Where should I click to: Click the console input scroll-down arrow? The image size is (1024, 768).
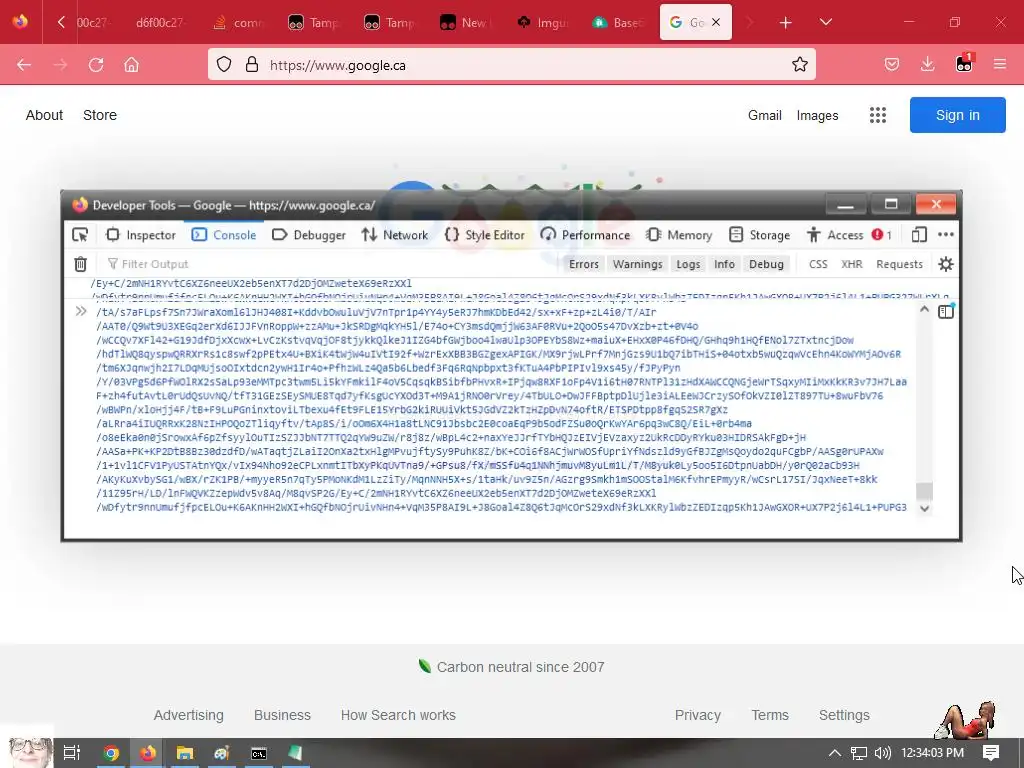pyautogui.click(x=924, y=508)
